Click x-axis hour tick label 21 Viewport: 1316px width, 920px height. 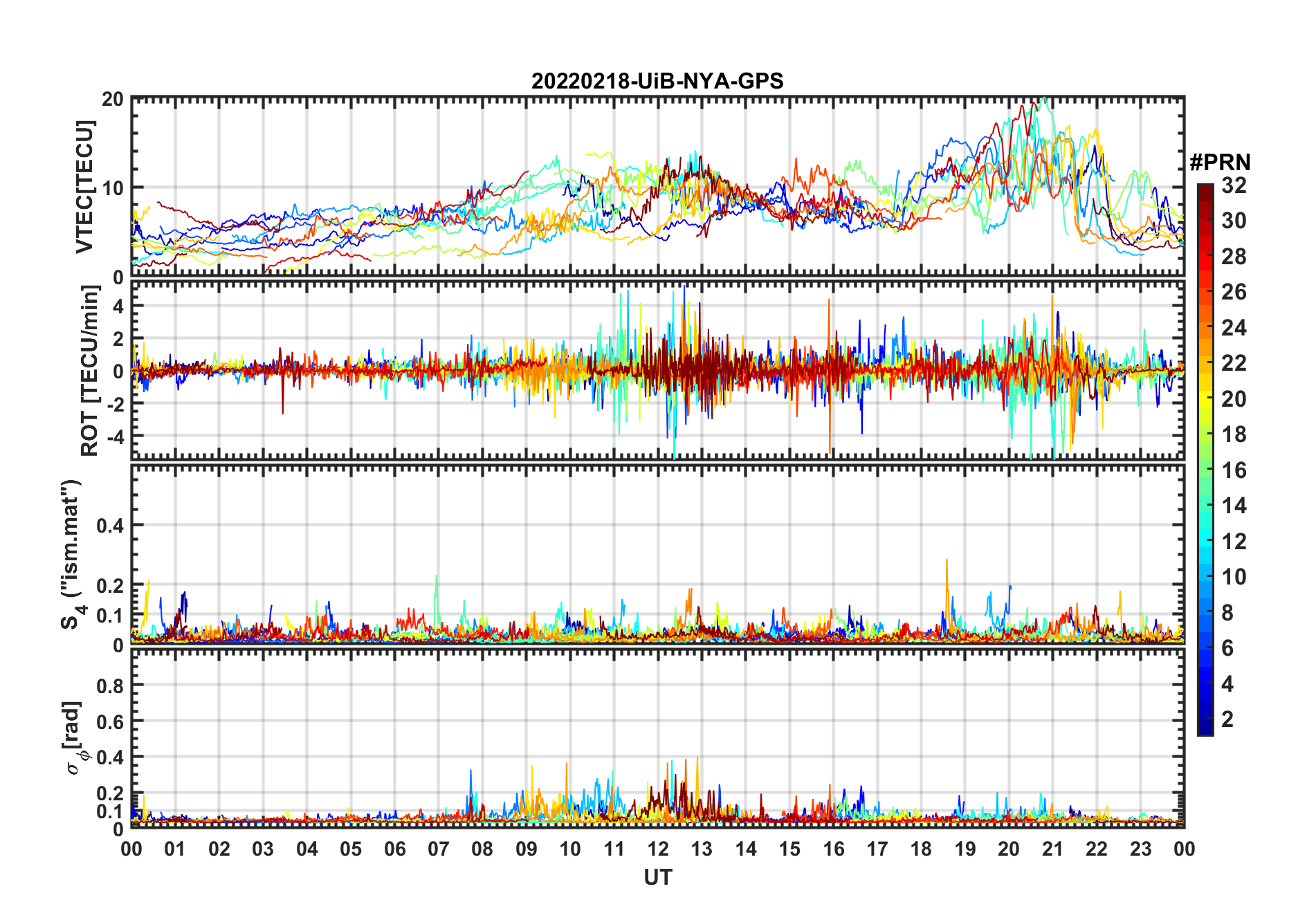1053,849
